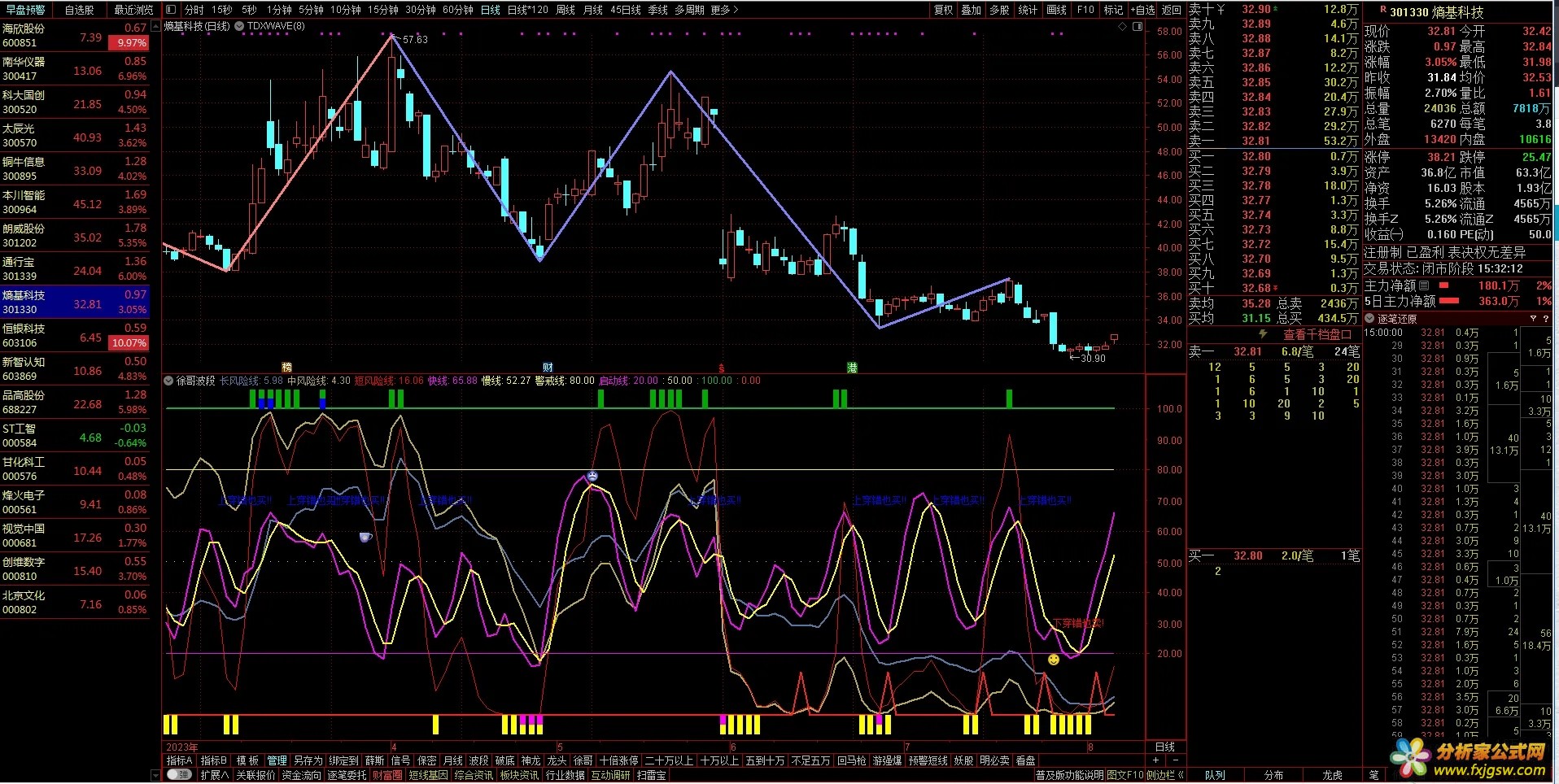The height and width of the screenshot is (784, 1559).
Task: Switch to the 龙虎 tab at bottom
Action: [x=1332, y=775]
